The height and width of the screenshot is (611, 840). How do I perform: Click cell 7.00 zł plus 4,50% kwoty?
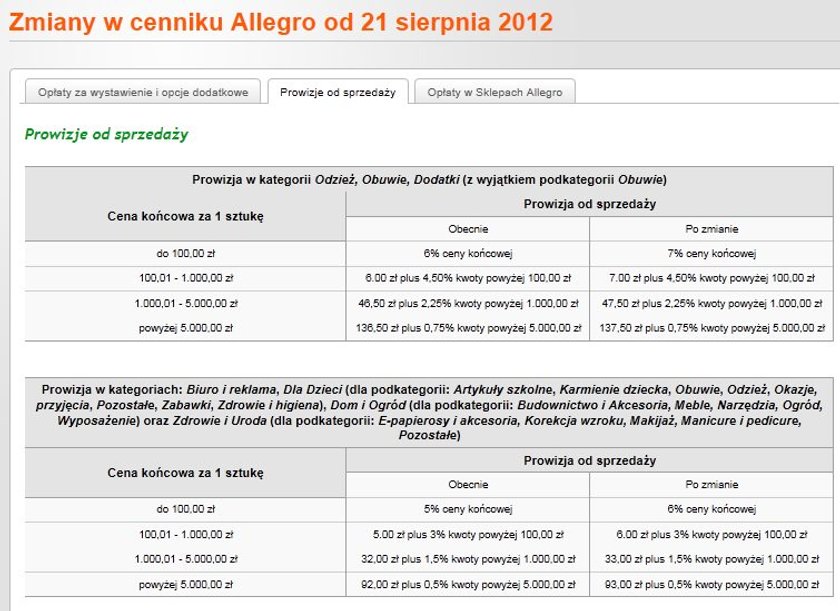tap(711, 278)
